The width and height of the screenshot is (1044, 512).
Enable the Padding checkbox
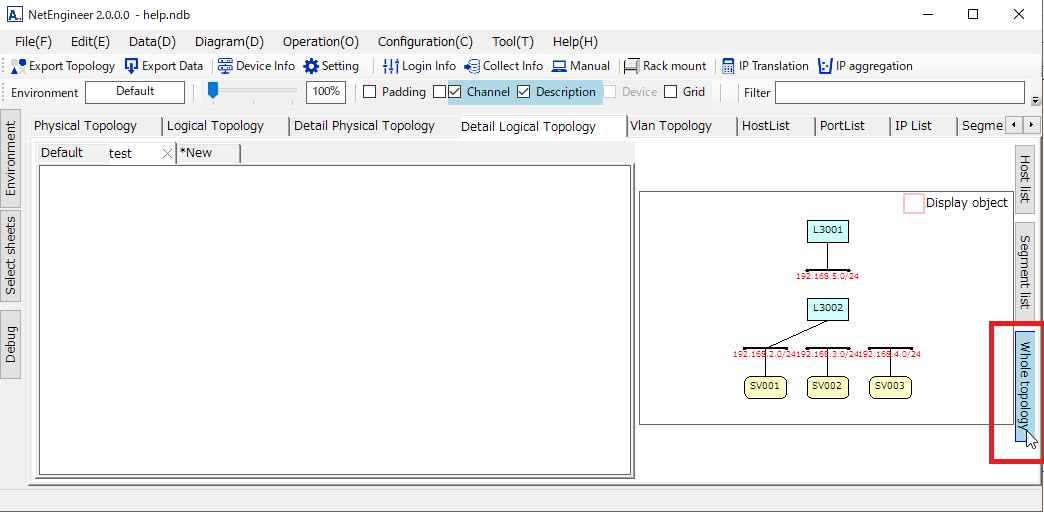point(370,92)
